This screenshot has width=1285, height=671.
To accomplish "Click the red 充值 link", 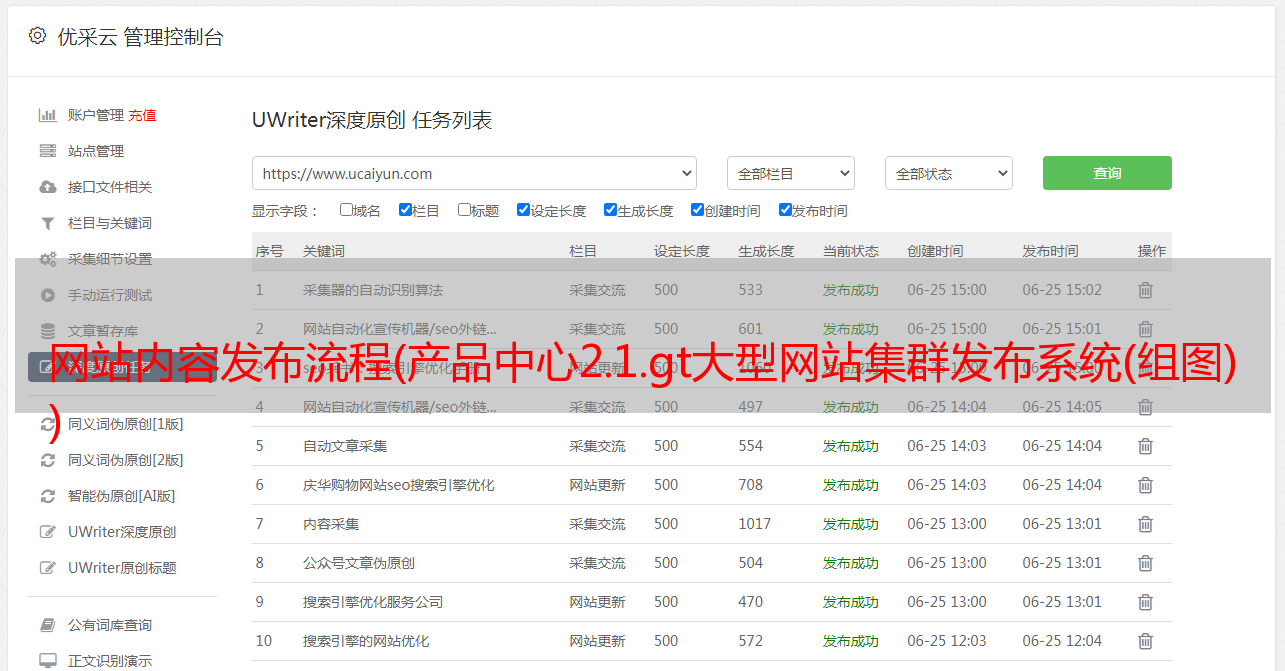I will click(142, 115).
